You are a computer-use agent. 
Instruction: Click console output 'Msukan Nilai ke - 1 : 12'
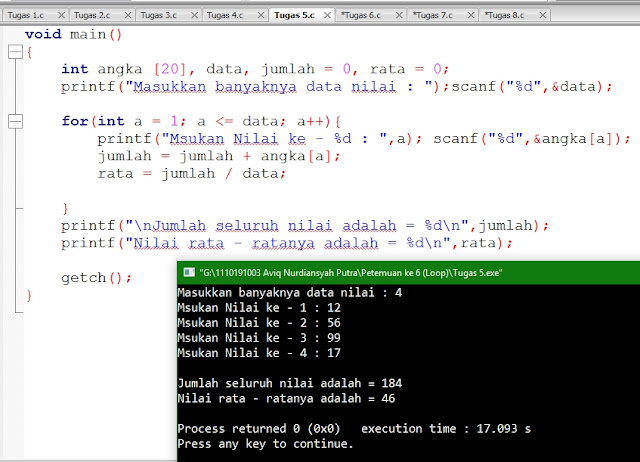[259, 308]
